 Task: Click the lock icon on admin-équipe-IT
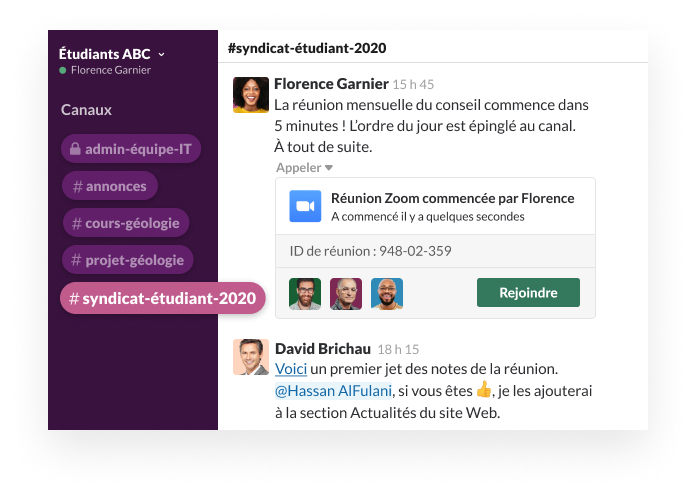tap(73, 150)
